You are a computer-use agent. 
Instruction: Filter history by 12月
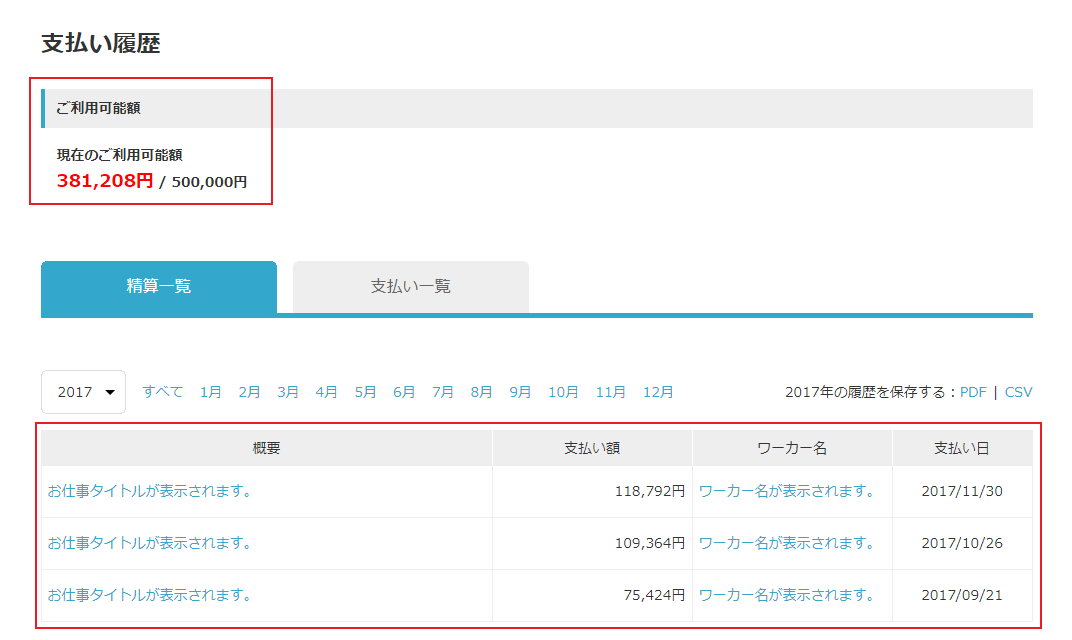pyautogui.click(x=658, y=392)
